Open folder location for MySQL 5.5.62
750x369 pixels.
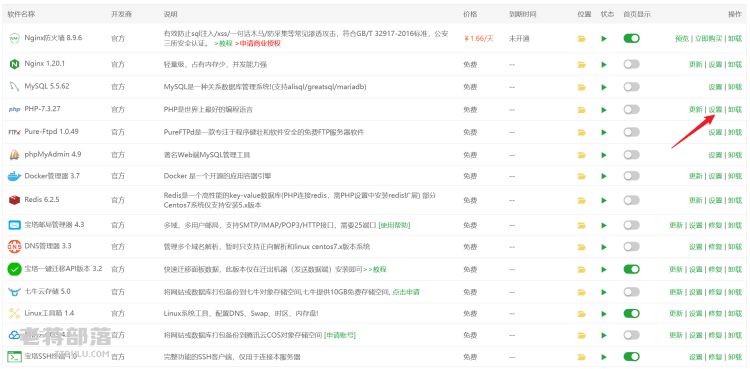click(x=582, y=87)
